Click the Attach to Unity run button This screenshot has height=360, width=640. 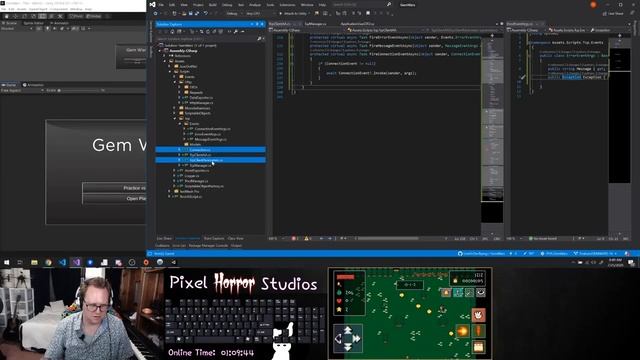coord(293,13)
